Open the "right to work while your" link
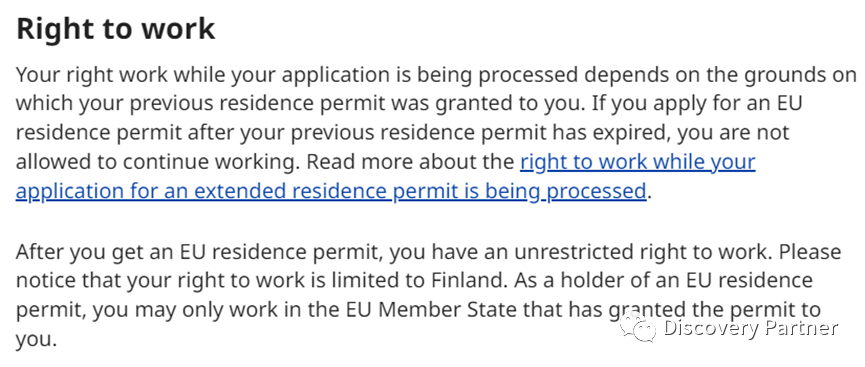Image resolution: width=865 pixels, height=367 pixels. coord(637,162)
